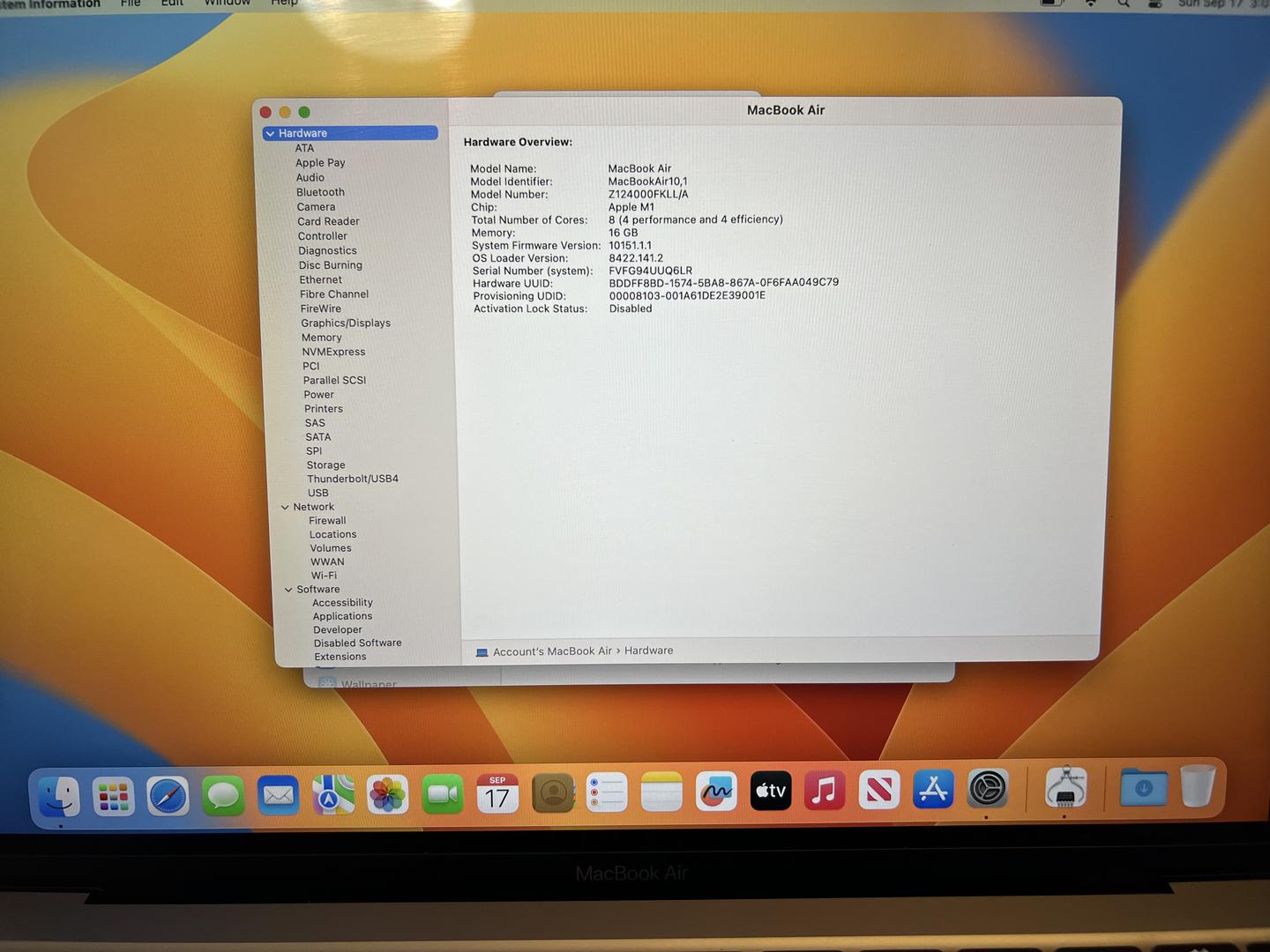Screen dimensions: 1270x952
Task: Select NVMExpress in the sidebar
Action: [x=333, y=352]
